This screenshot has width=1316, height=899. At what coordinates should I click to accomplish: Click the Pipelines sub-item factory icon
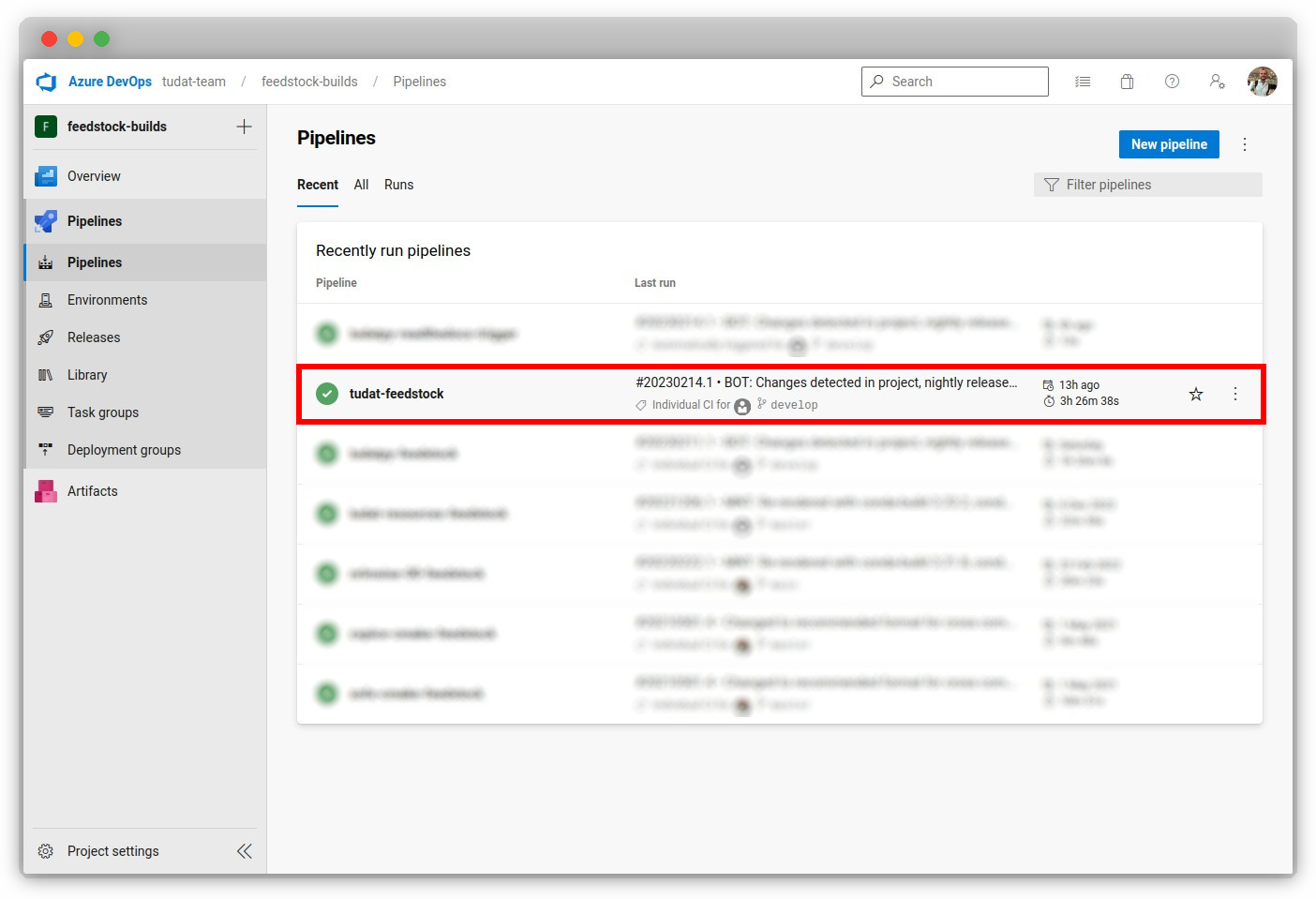[45, 262]
